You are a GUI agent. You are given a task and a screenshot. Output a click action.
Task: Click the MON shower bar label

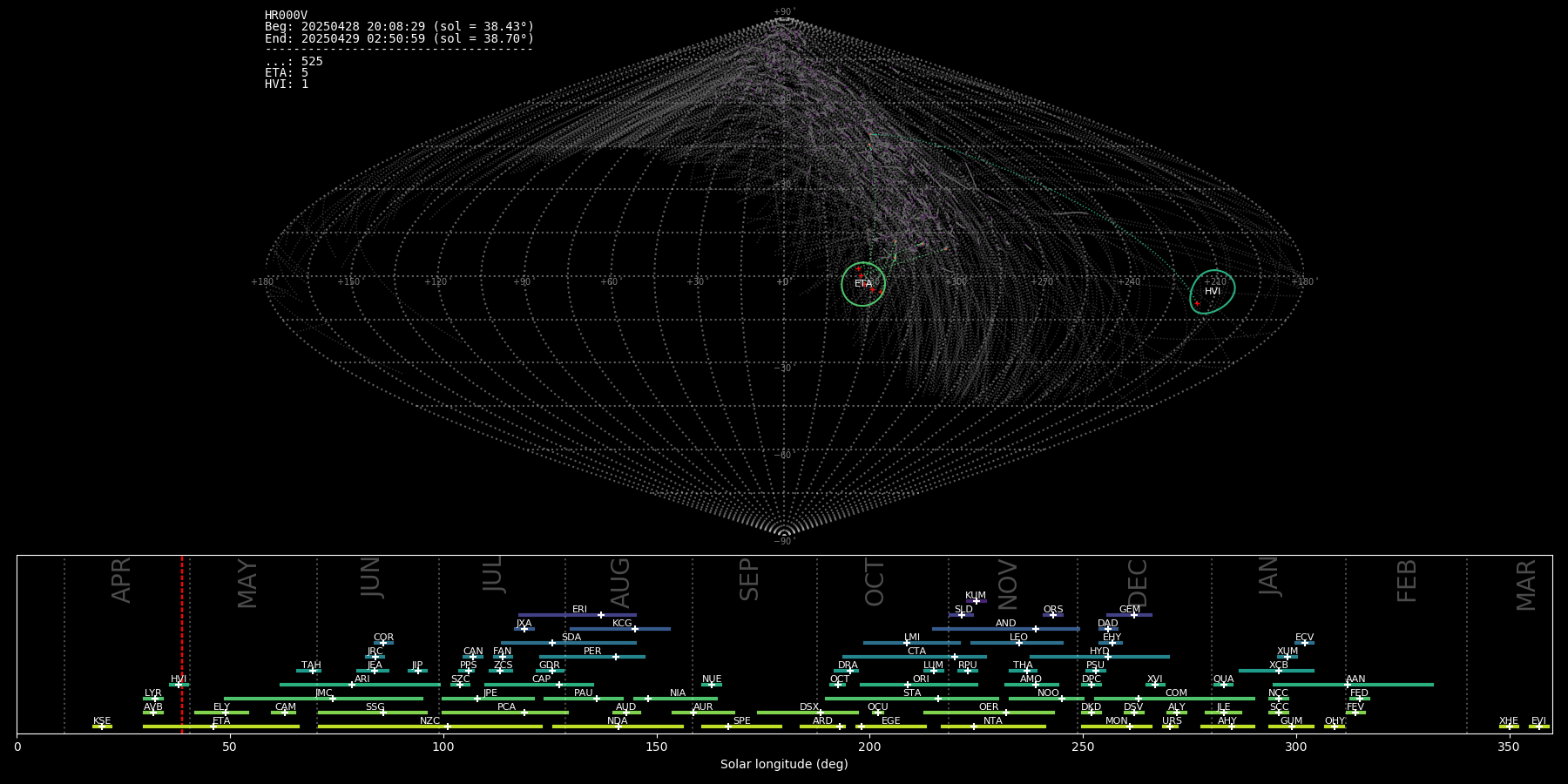1117,721
